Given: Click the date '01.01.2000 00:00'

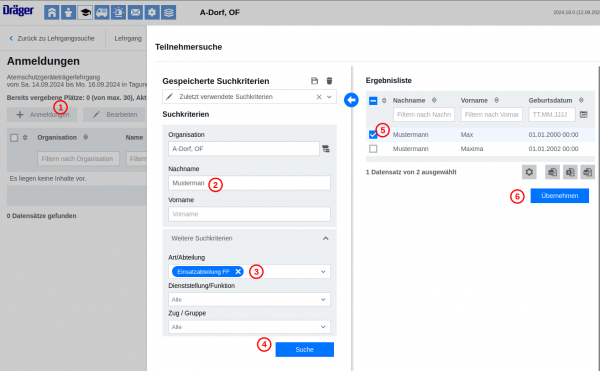Looking at the screenshot, I should 553,135.
